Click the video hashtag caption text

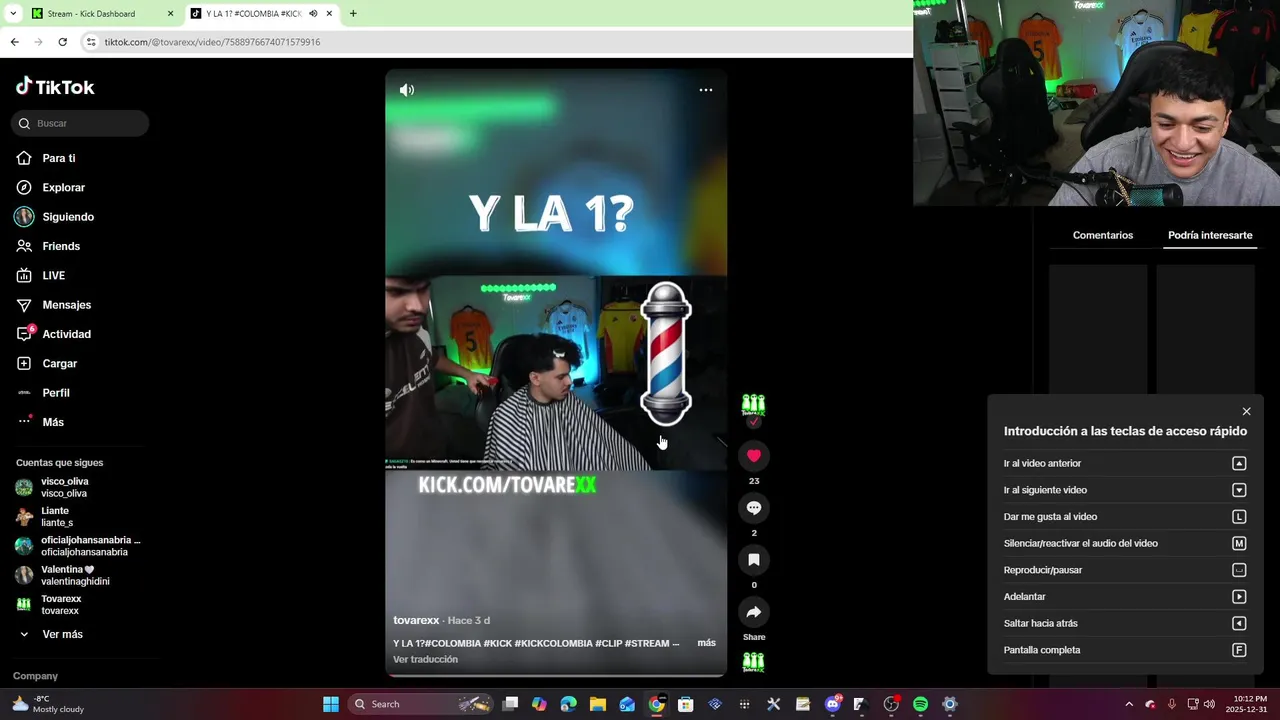[536, 643]
